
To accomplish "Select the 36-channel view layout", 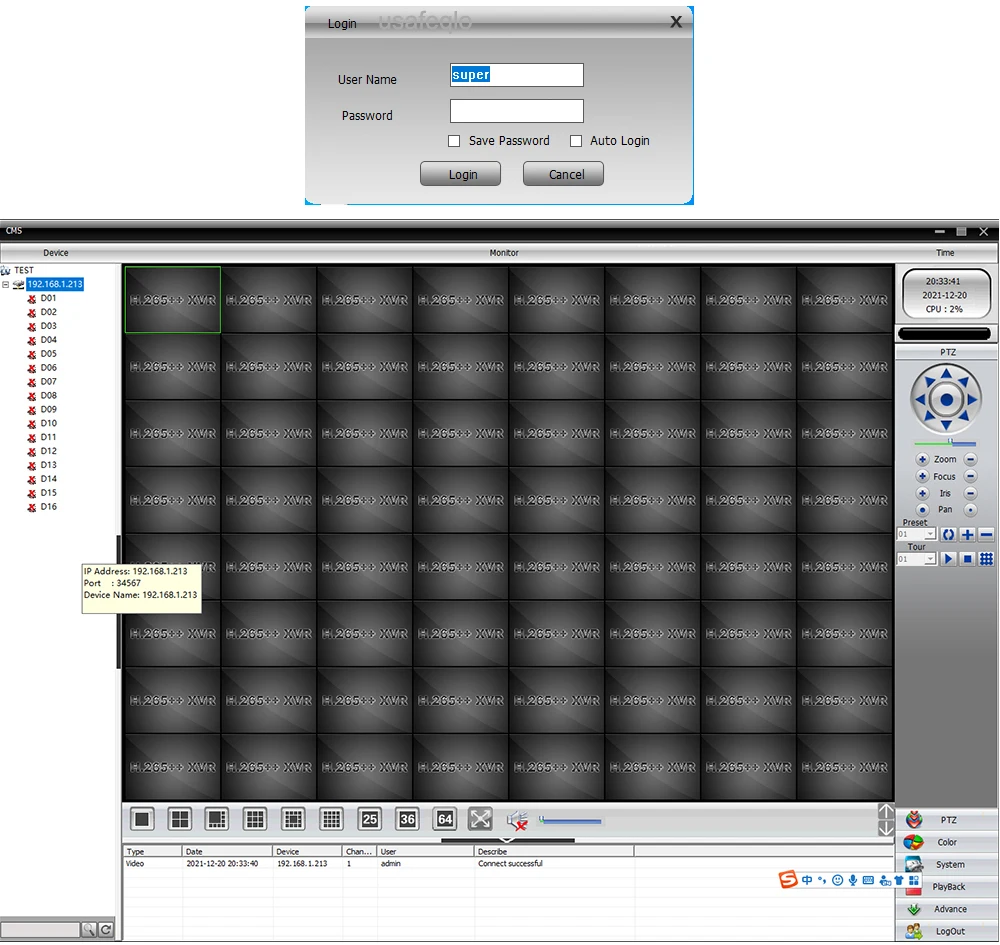I will click(408, 819).
